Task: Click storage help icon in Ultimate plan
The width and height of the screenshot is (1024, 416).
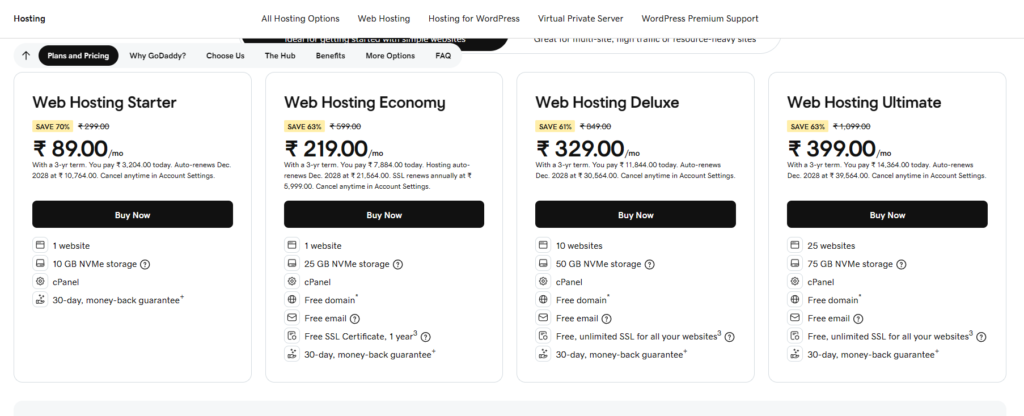Action: click(901, 264)
